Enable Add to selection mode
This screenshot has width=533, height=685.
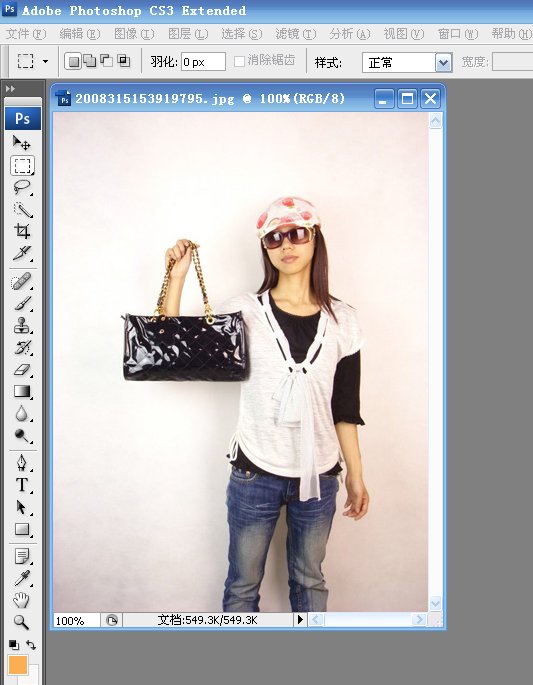90,61
